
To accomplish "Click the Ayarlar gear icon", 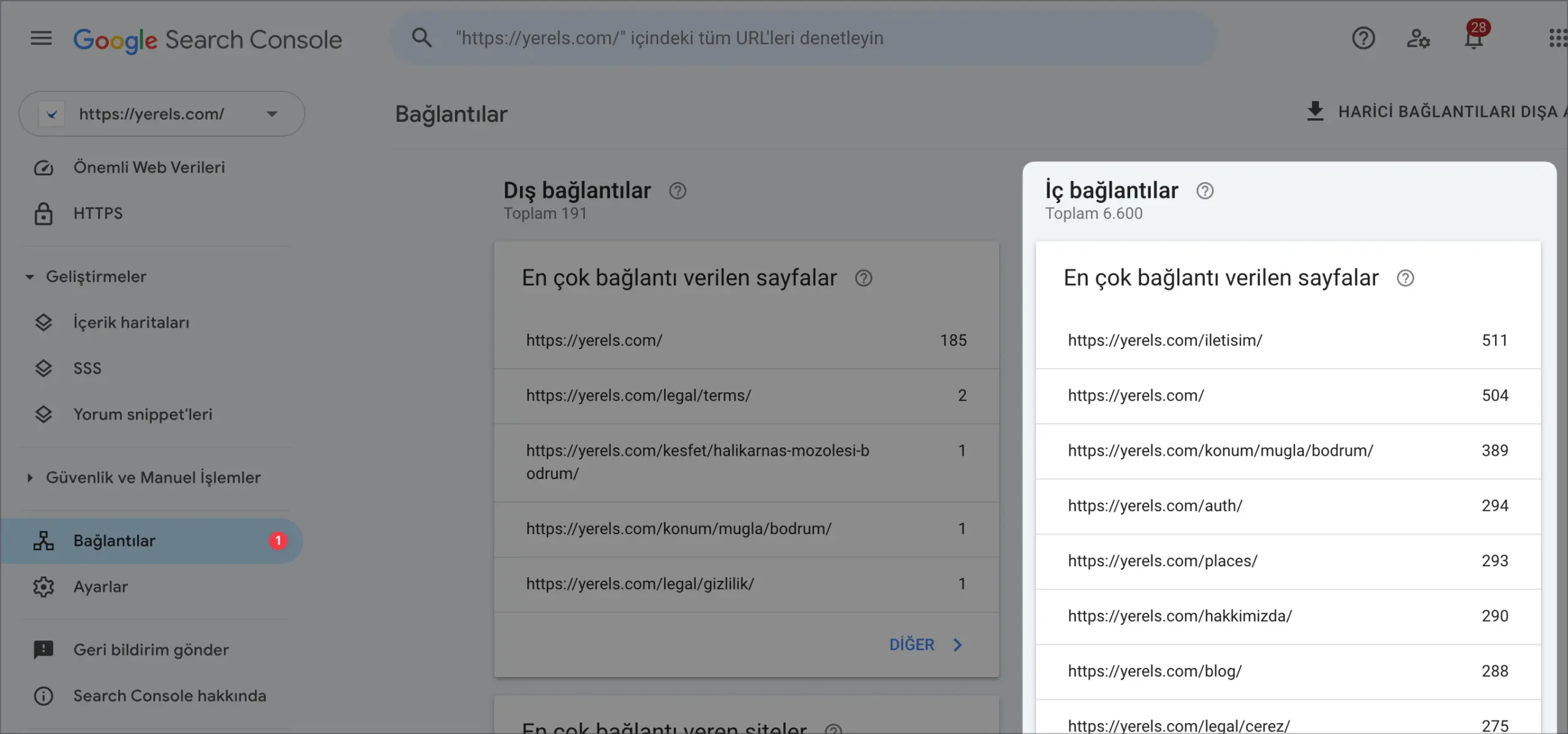I will point(43,587).
